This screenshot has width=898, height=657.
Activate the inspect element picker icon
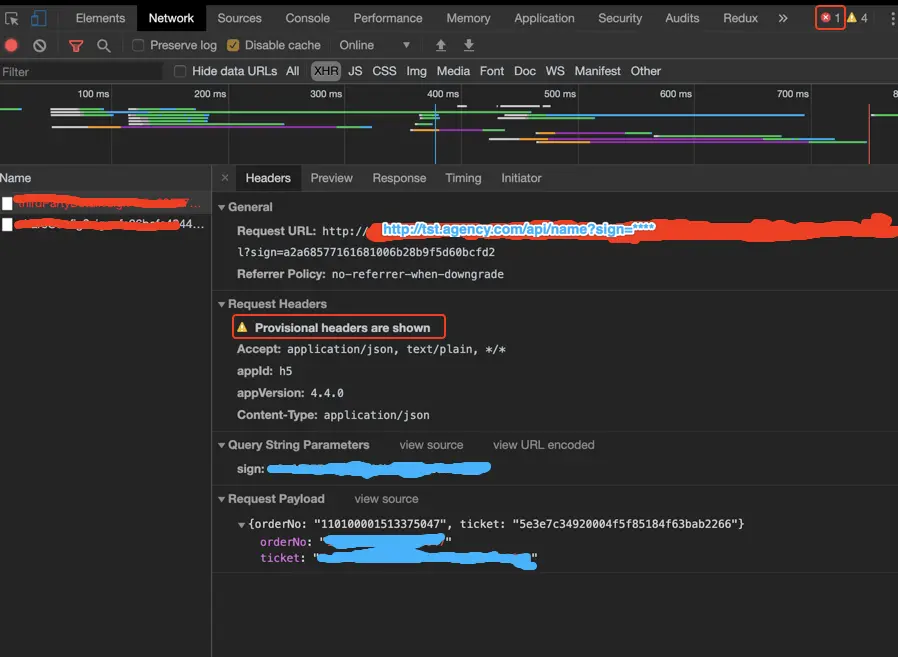(x=11, y=18)
